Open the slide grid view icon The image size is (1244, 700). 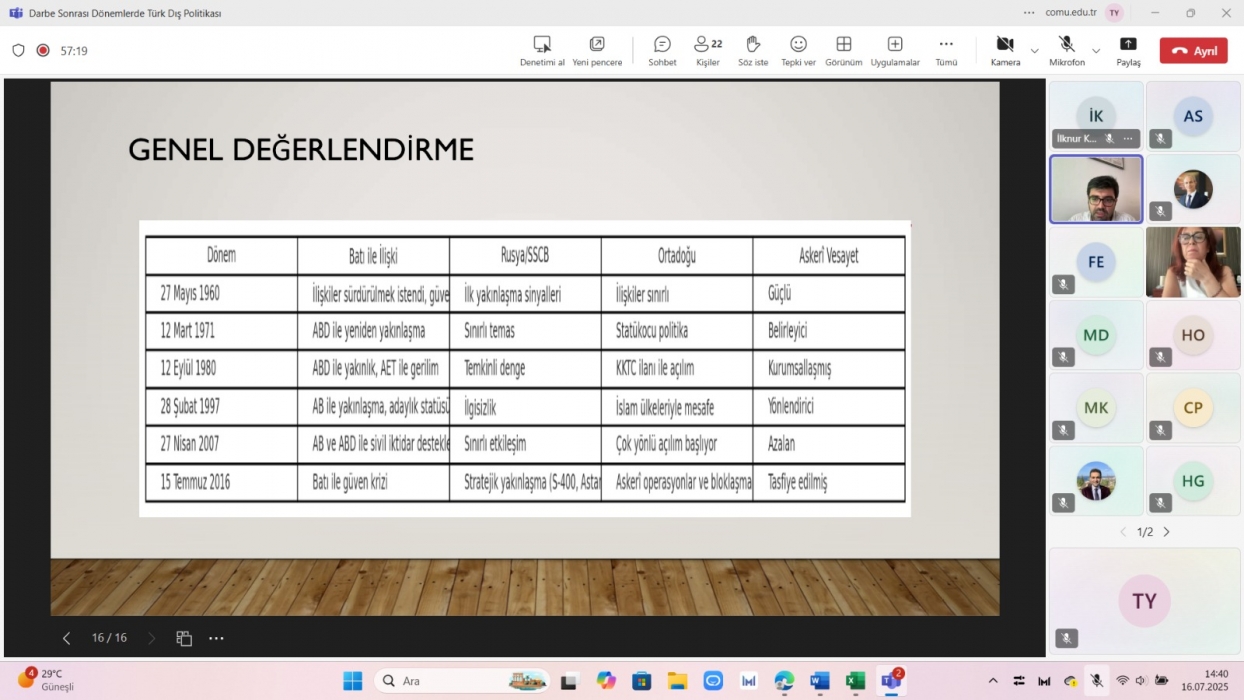coord(184,638)
